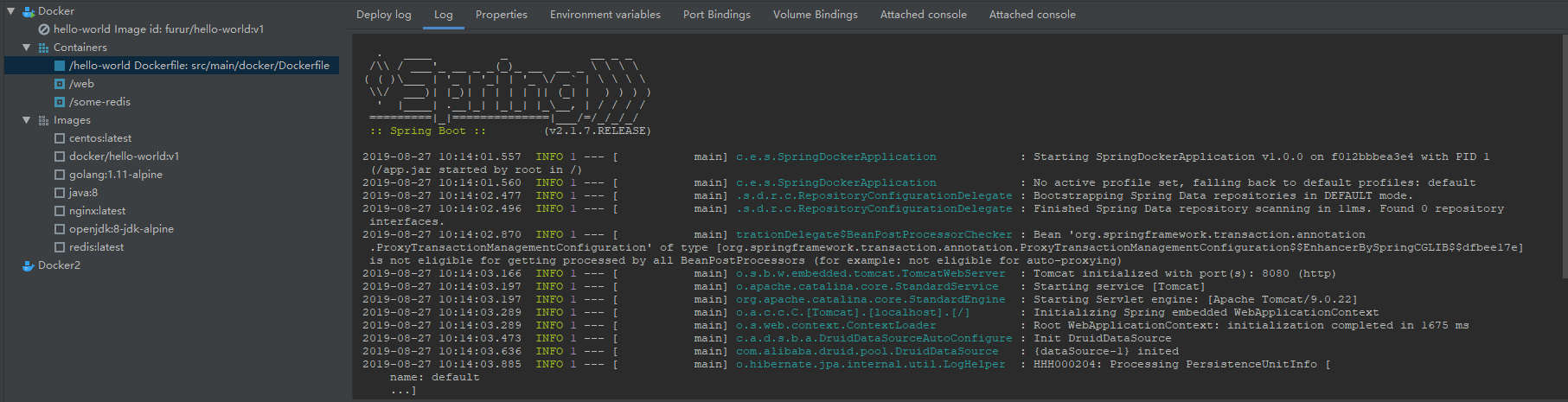Screen dimensions: 1568x402
Task: Click 'HHH000204: Processing PersistenceUnitInfo' message
Action: [1182, 365]
